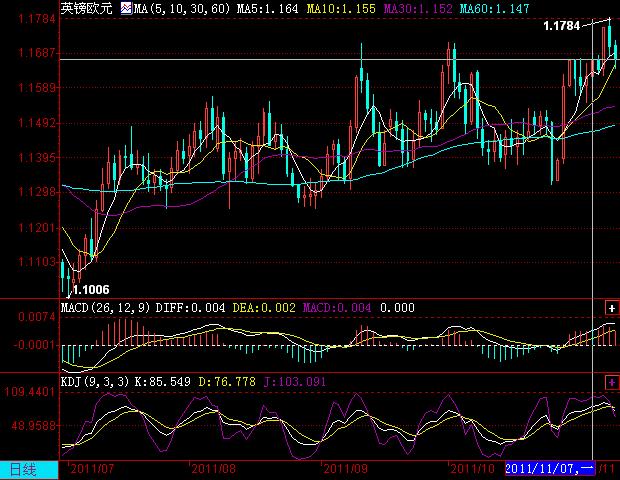The width and height of the screenshot is (620, 480).
Task: Click the DIFF:0.004 value
Action: (x=190, y=308)
